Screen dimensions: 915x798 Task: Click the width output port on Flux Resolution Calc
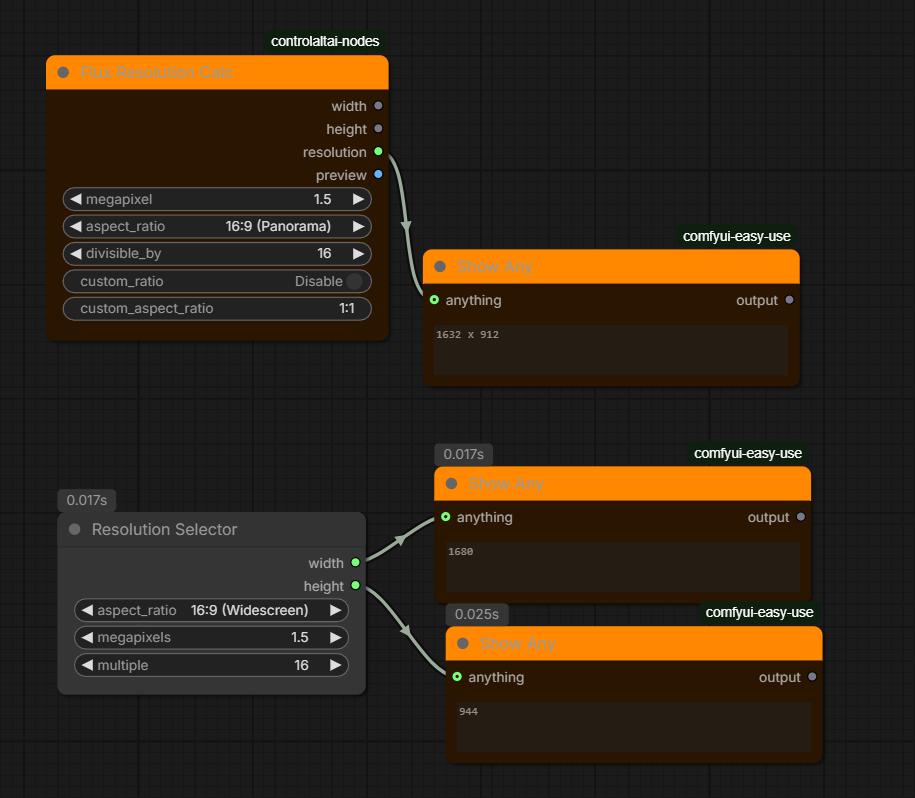point(378,106)
